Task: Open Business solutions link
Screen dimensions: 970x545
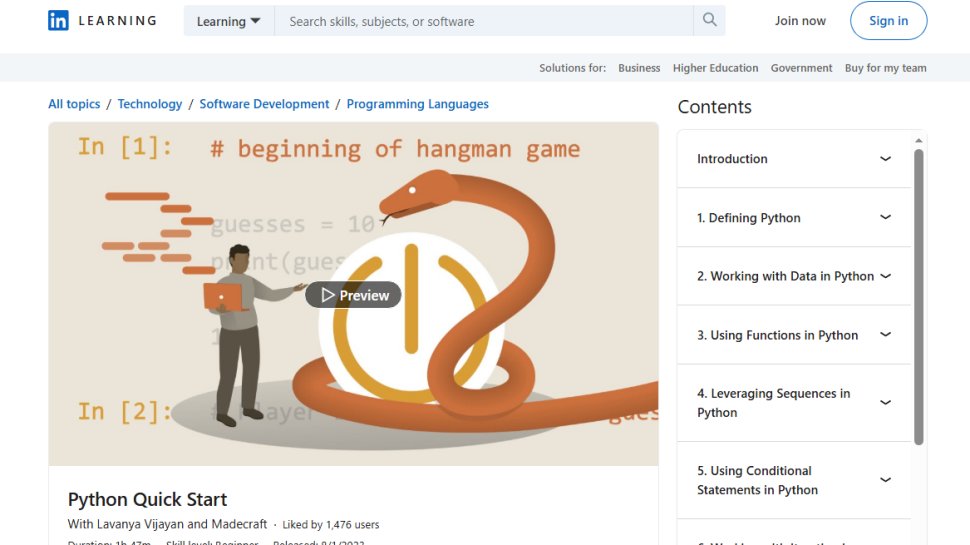Action: [x=639, y=68]
